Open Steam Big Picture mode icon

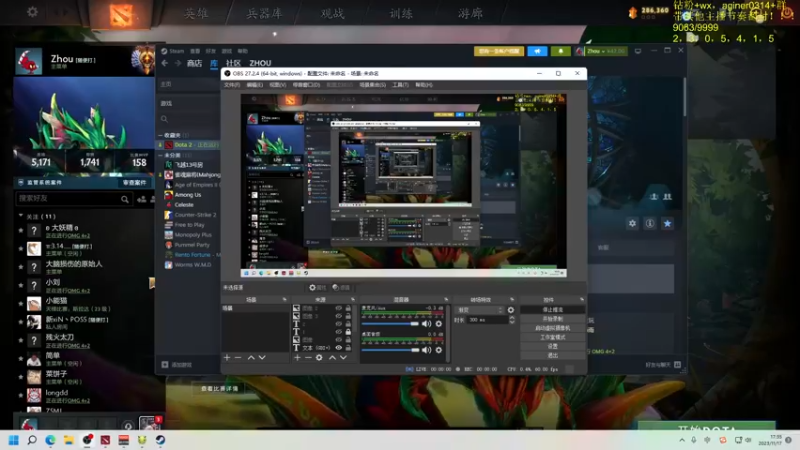(x=638, y=51)
